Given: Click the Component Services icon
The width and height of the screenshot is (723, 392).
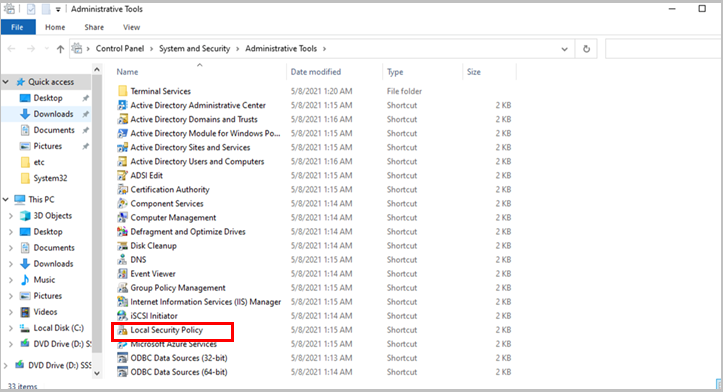Looking at the screenshot, I should pos(122,203).
